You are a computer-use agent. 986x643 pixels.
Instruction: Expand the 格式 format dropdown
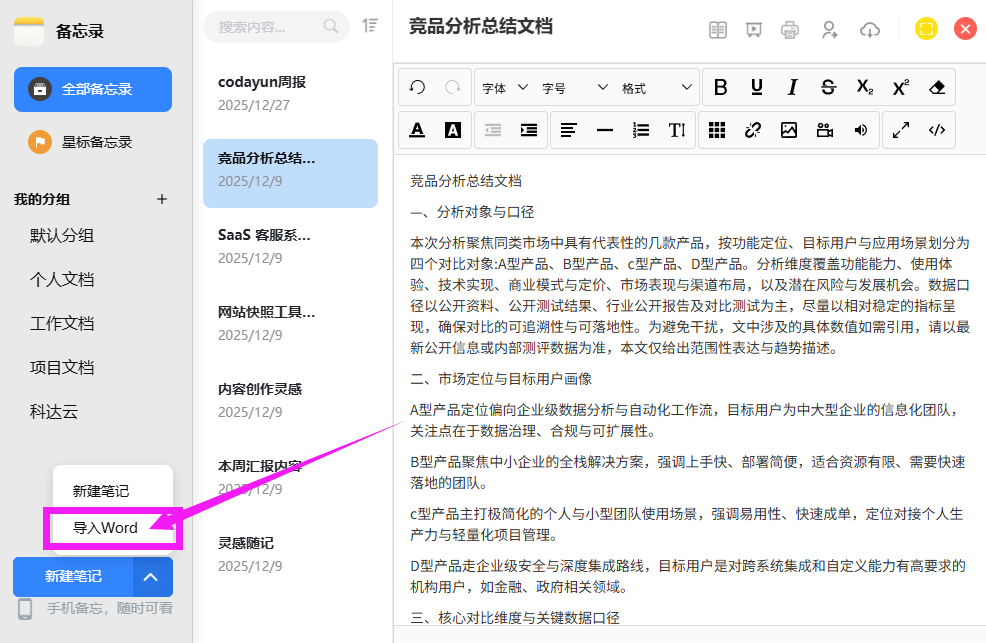pyautogui.click(x=656, y=88)
